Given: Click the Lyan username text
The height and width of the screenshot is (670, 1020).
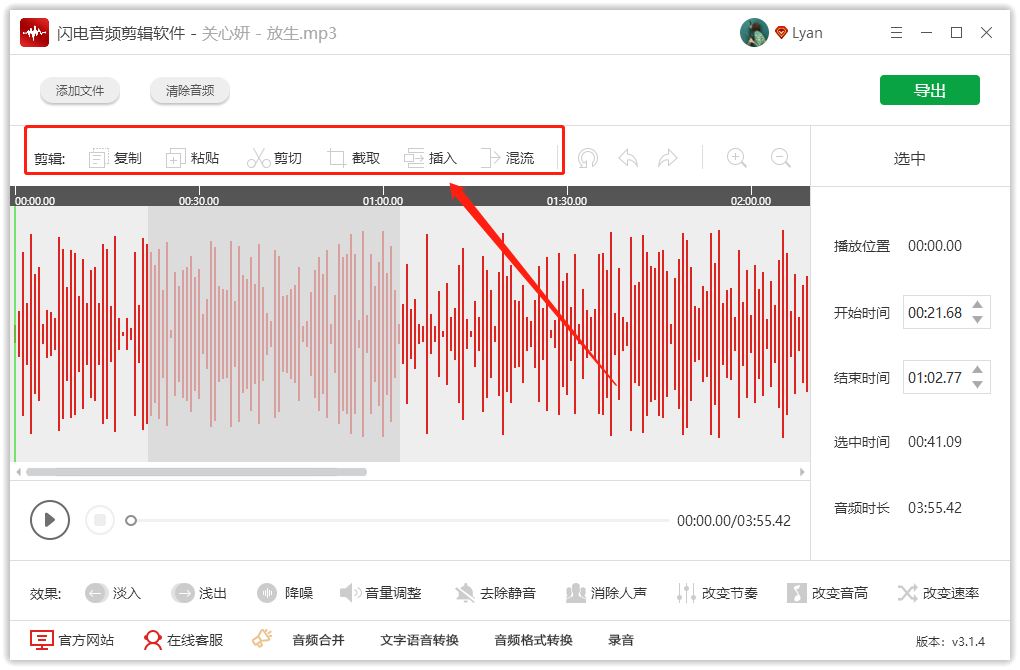Looking at the screenshot, I should (x=807, y=33).
